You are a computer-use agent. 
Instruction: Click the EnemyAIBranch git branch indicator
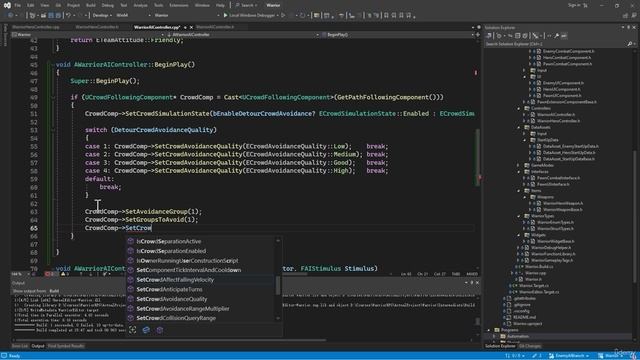pos(568,356)
